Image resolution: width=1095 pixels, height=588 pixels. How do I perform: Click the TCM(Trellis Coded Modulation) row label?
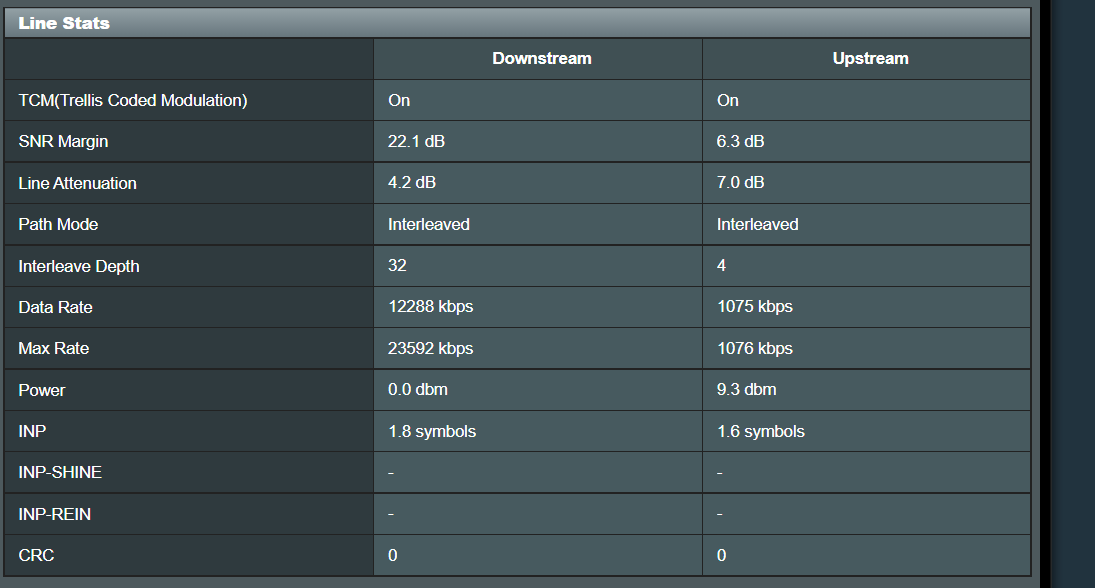133,100
